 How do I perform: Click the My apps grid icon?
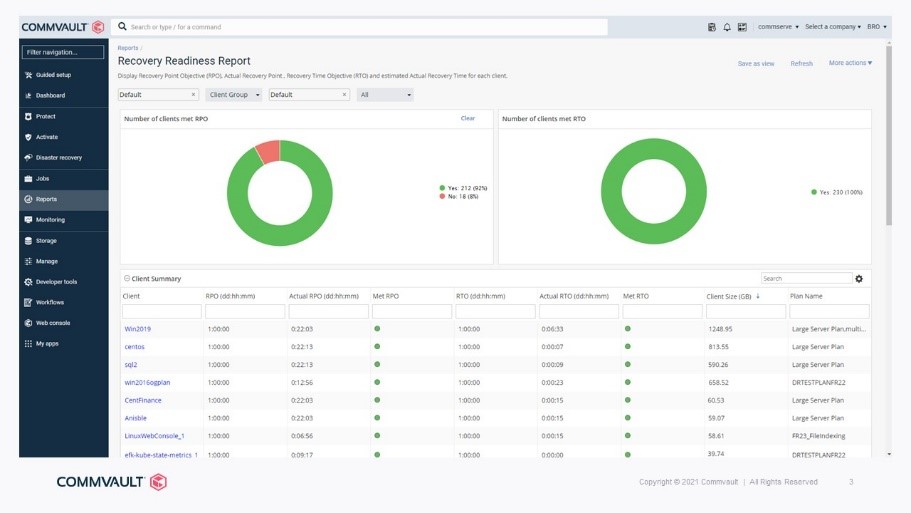(x=28, y=343)
